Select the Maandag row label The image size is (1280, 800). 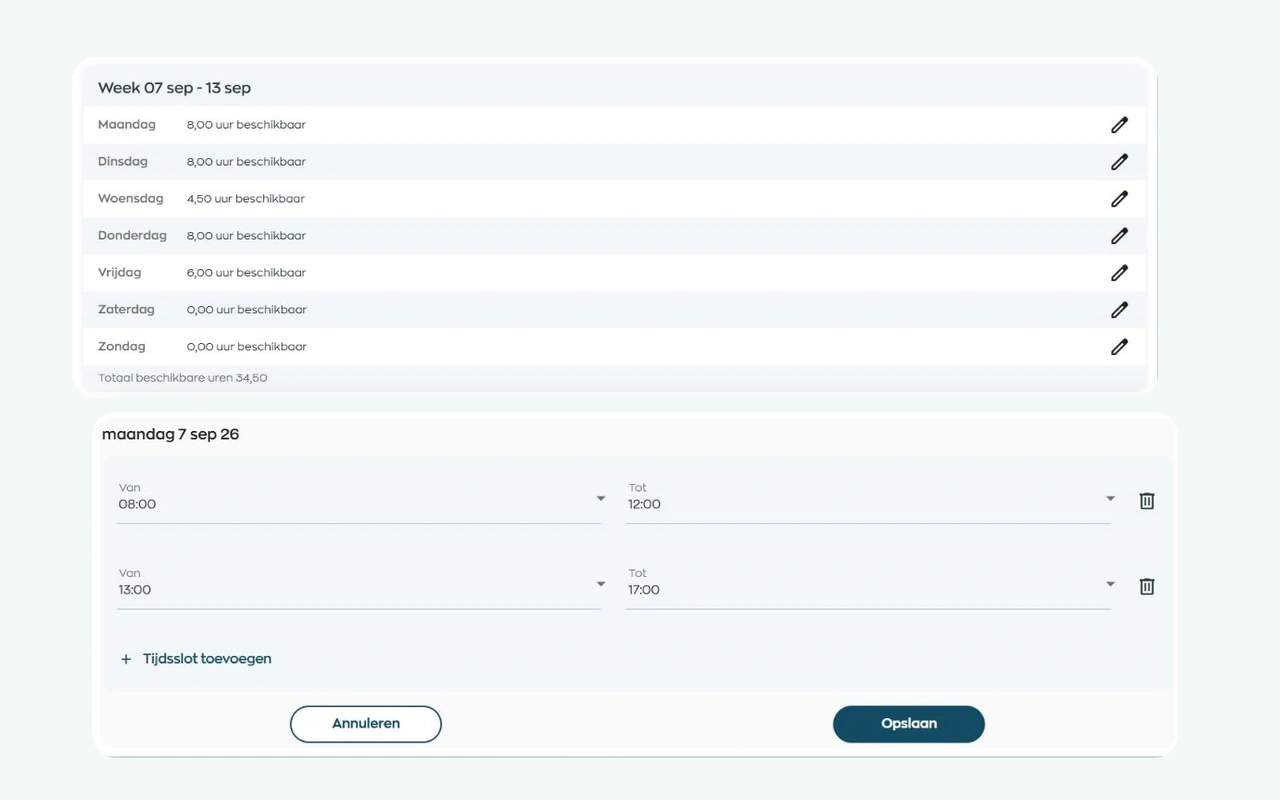point(127,125)
